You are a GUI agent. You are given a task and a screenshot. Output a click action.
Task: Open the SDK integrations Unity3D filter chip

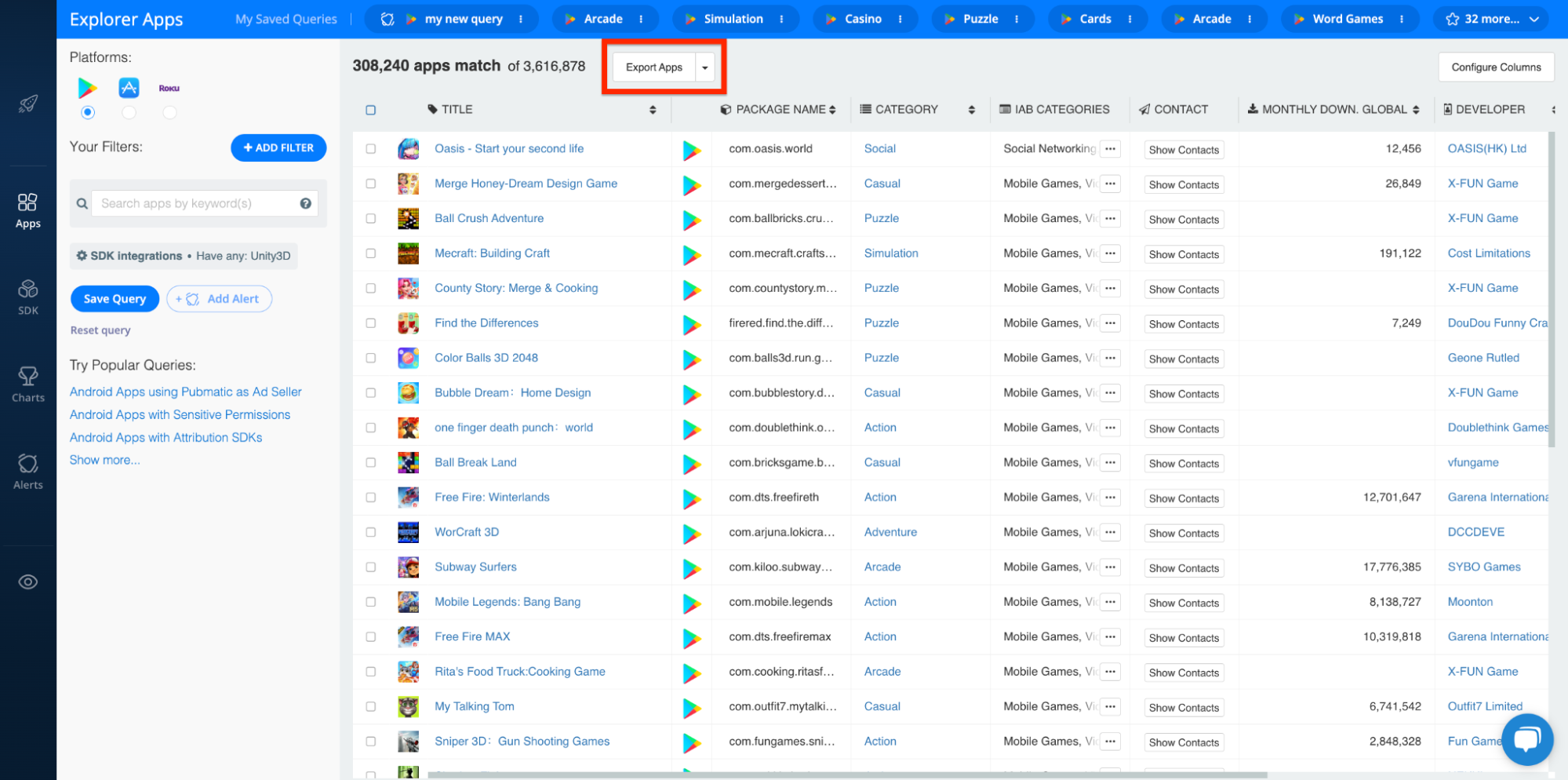(x=184, y=256)
